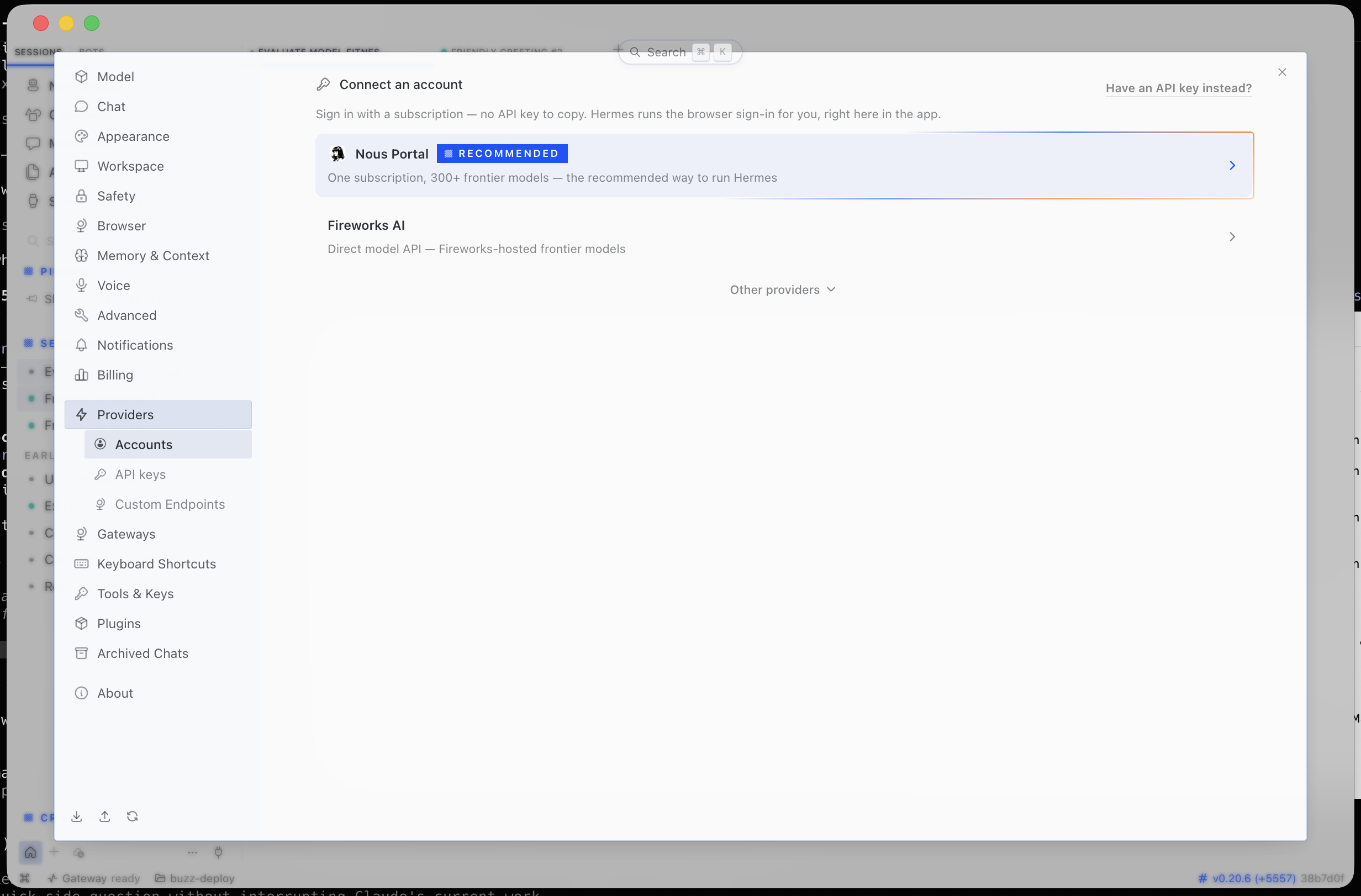
Task: Open the About info page
Action: [158, 693]
